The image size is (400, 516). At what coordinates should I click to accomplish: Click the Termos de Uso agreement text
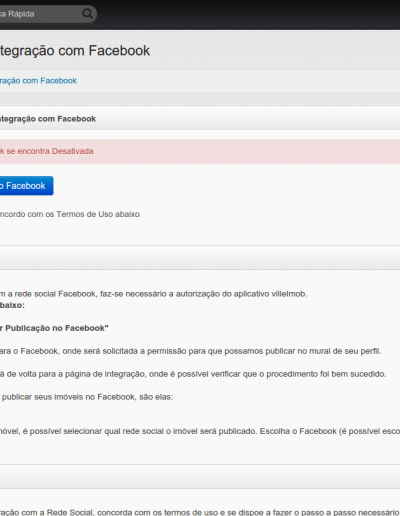point(70,214)
